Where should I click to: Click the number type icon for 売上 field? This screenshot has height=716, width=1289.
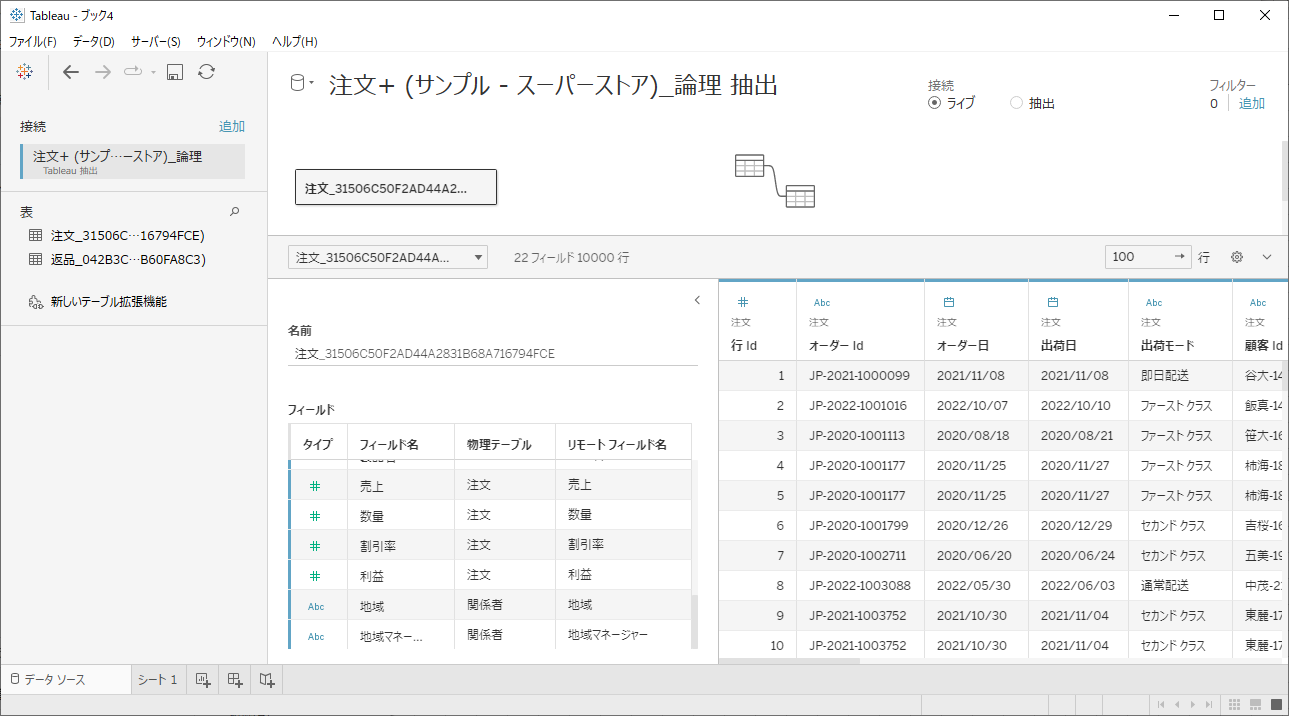(315, 486)
